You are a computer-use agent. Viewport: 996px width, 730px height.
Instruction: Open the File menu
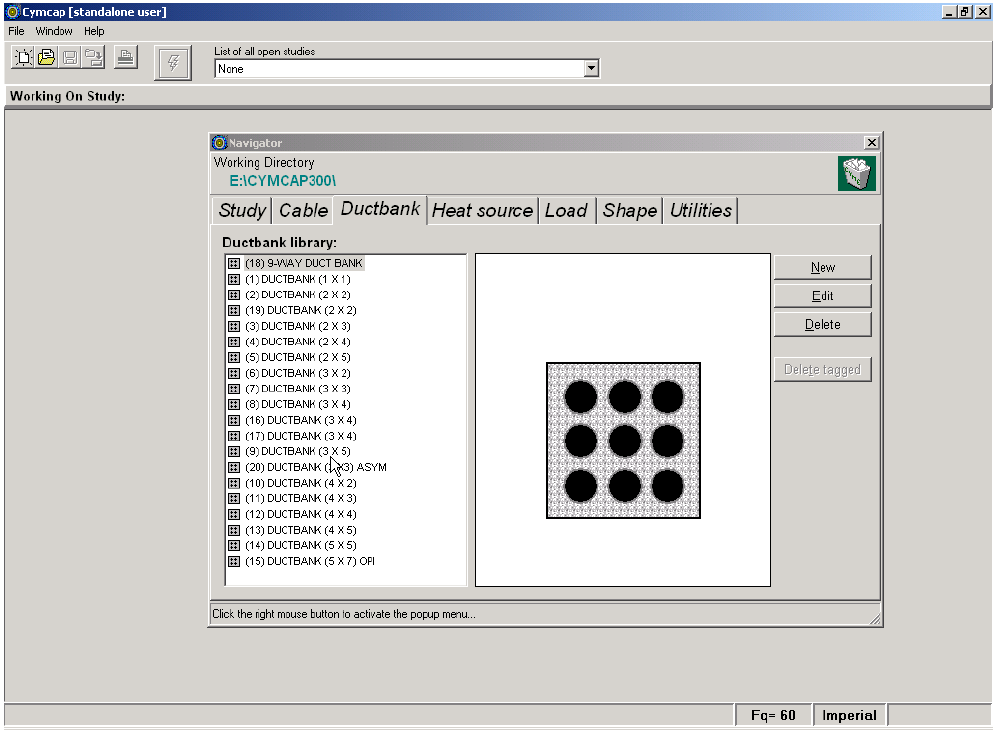pyautogui.click(x=16, y=31)
